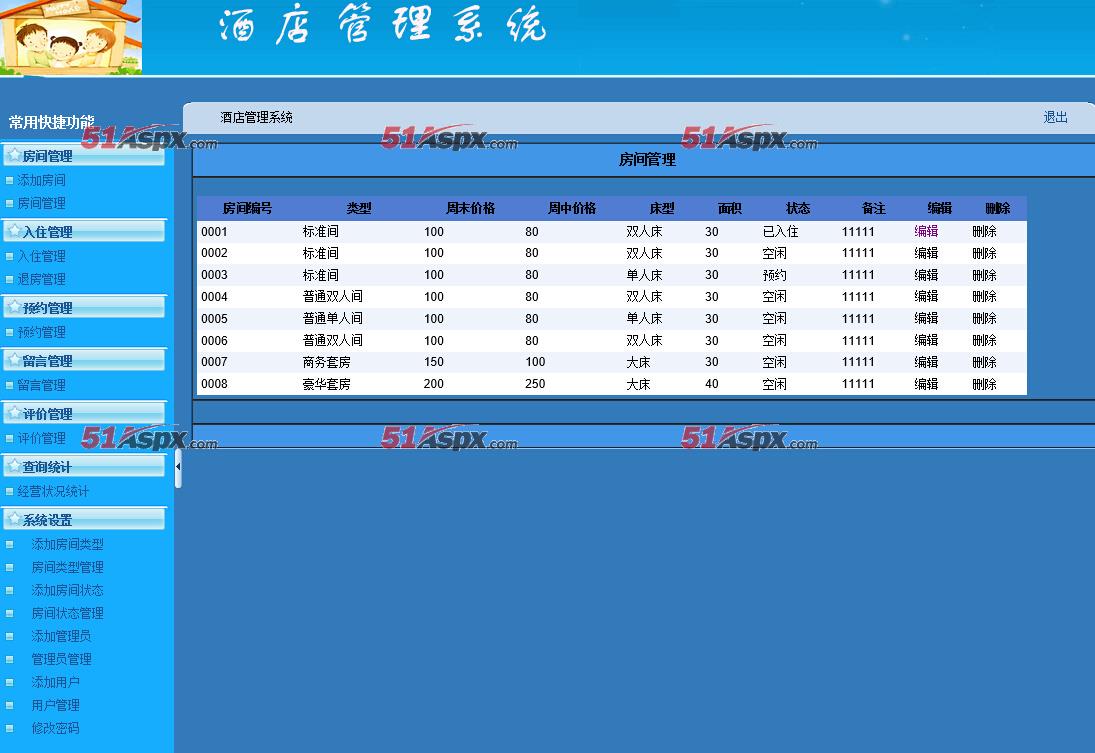
Task: Click the 状态 column header
Action: pyautogui.click(x=798, y=208)
